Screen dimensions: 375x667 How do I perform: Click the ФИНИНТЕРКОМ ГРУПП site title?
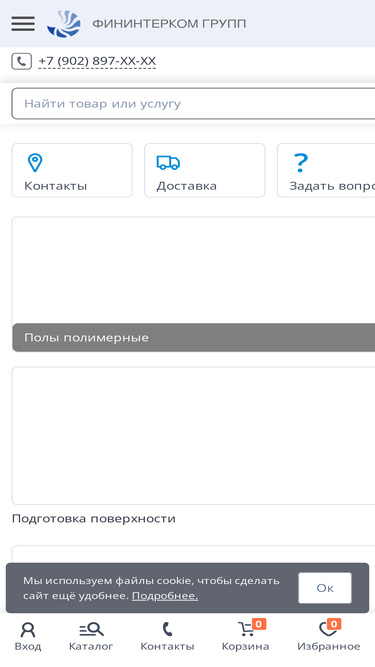coord(169,24)
